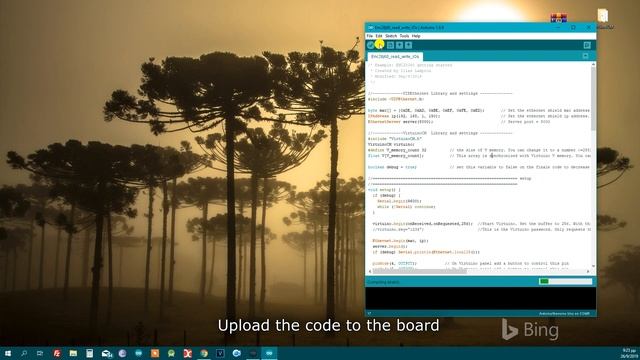The image size is (640, 360).
Task: Open the Mail envelope icon on the taskbar
Action: [x=107, y=353]
